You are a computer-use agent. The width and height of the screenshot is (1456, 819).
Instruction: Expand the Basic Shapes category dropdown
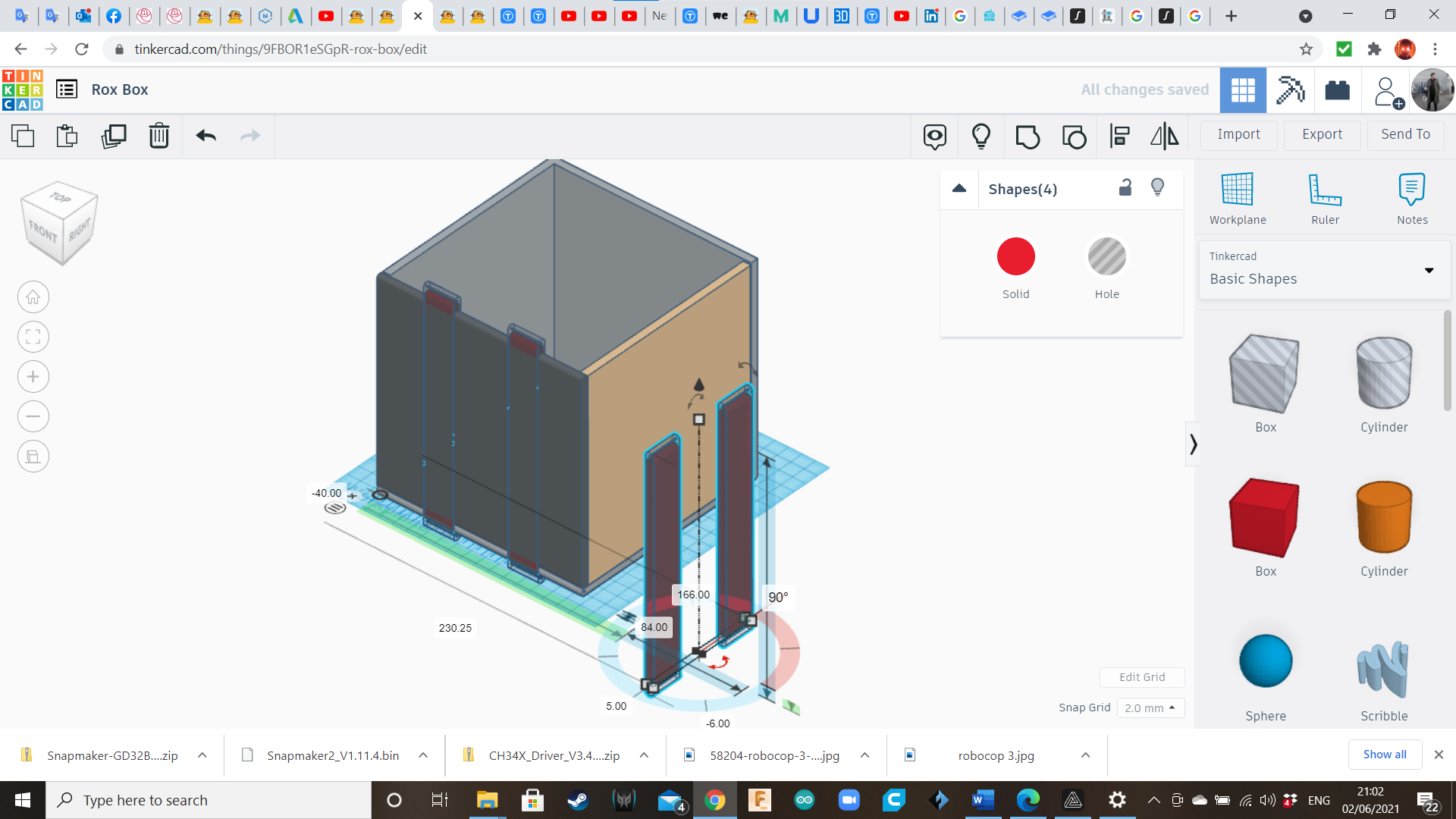(1429, 270)
